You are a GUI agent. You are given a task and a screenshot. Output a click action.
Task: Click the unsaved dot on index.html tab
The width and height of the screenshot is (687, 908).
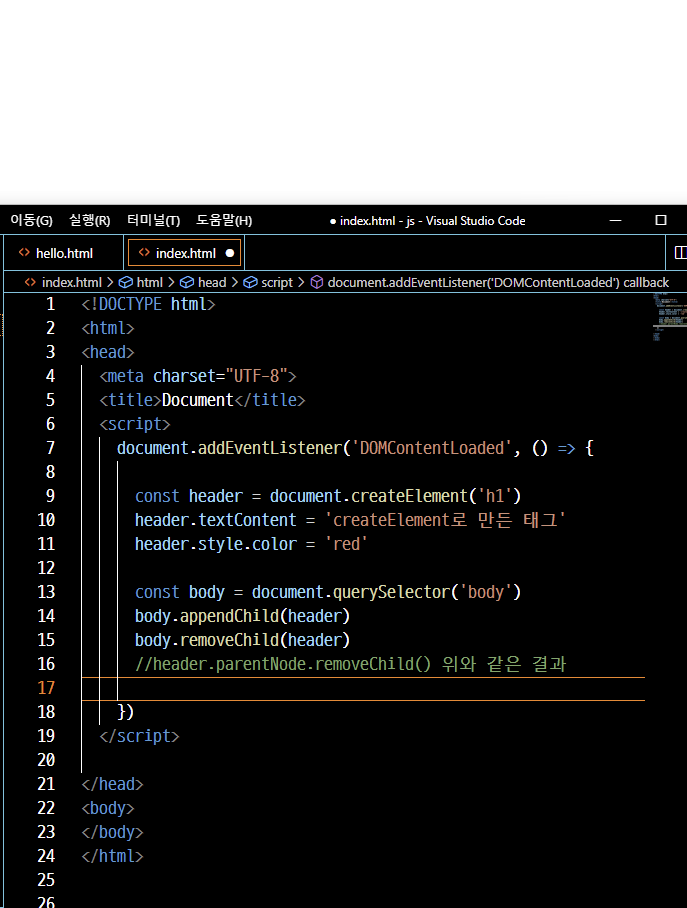coord(230,253)
